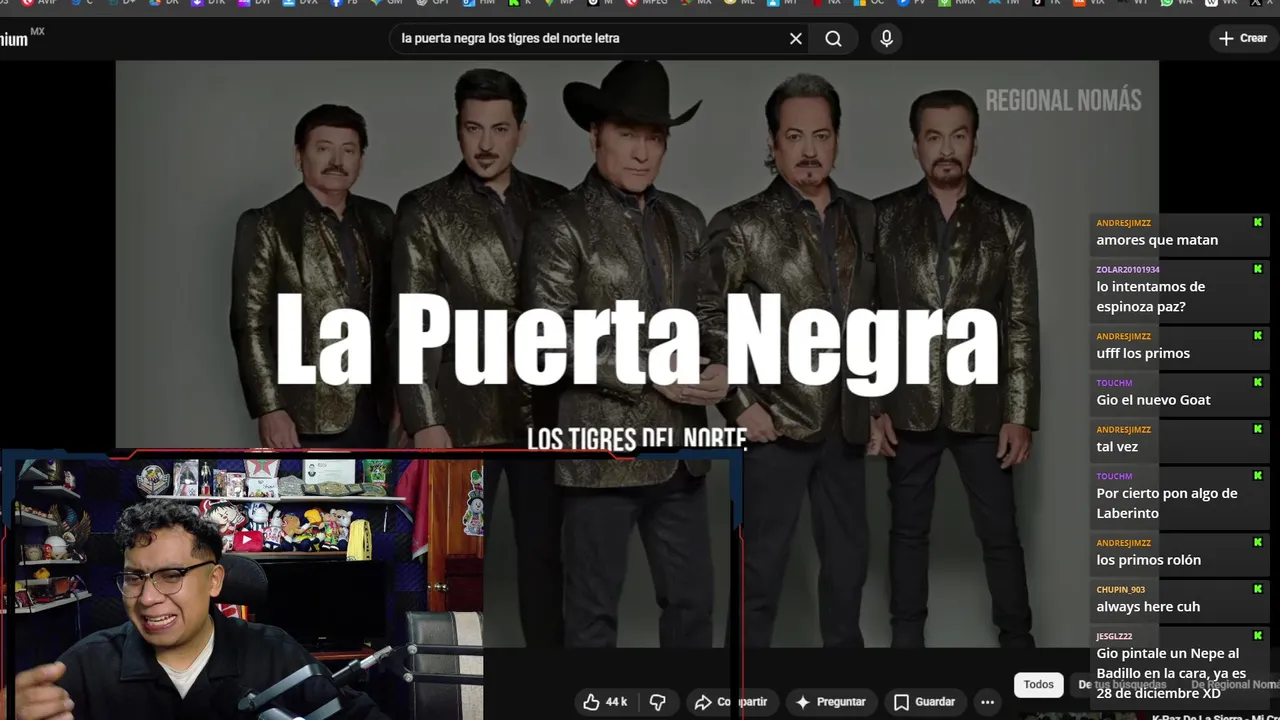
Task: Click chat message 'lo intentamos de espinoza paz?'
Action: [x=1150, y=297]
